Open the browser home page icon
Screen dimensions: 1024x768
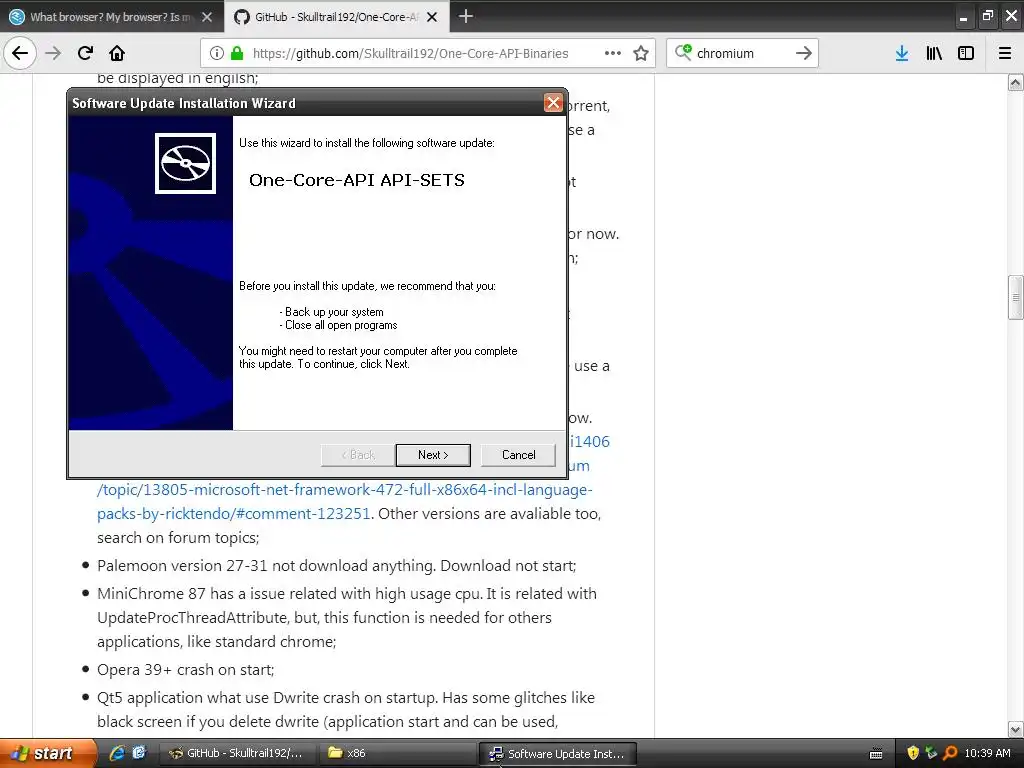coord(117,53)
